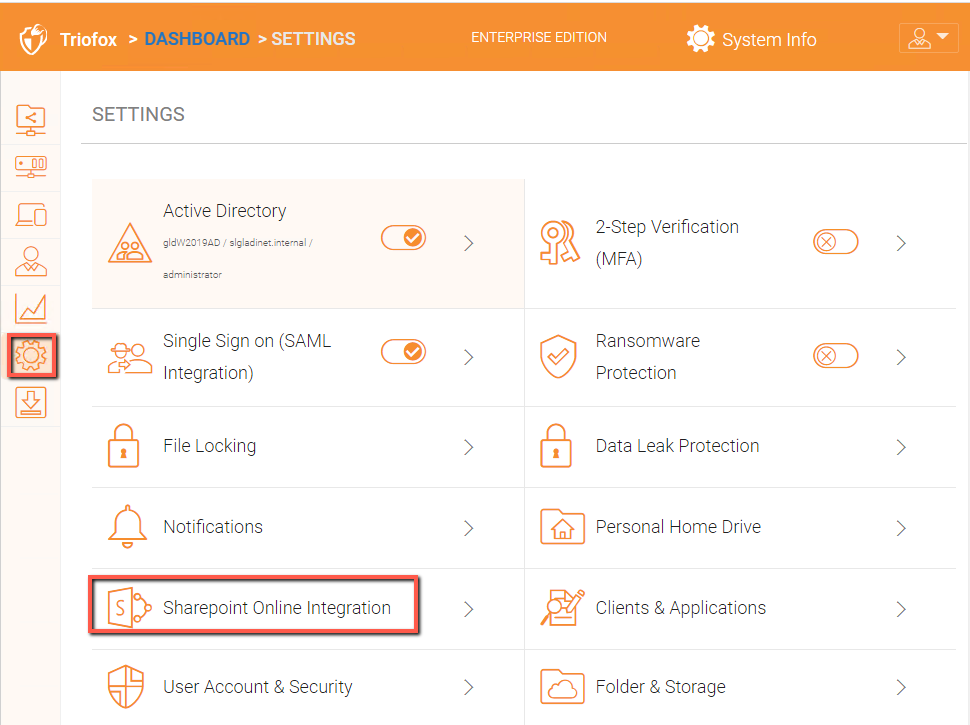Toggle the Active Directory switch
The image size is (970, 725).
point(403,238)
